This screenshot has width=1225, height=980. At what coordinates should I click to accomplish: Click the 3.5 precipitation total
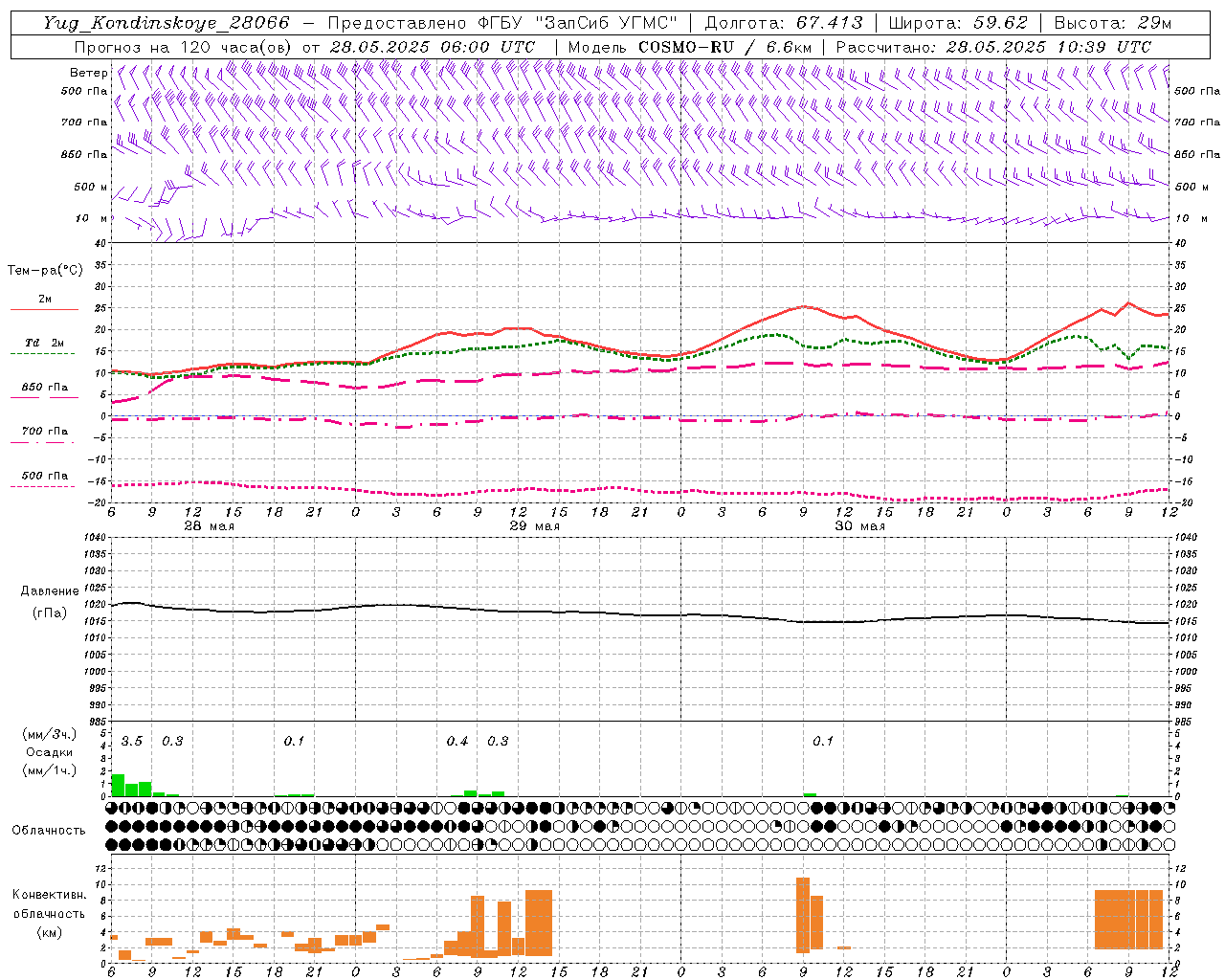pyautogui.click(x=132, y=742)
